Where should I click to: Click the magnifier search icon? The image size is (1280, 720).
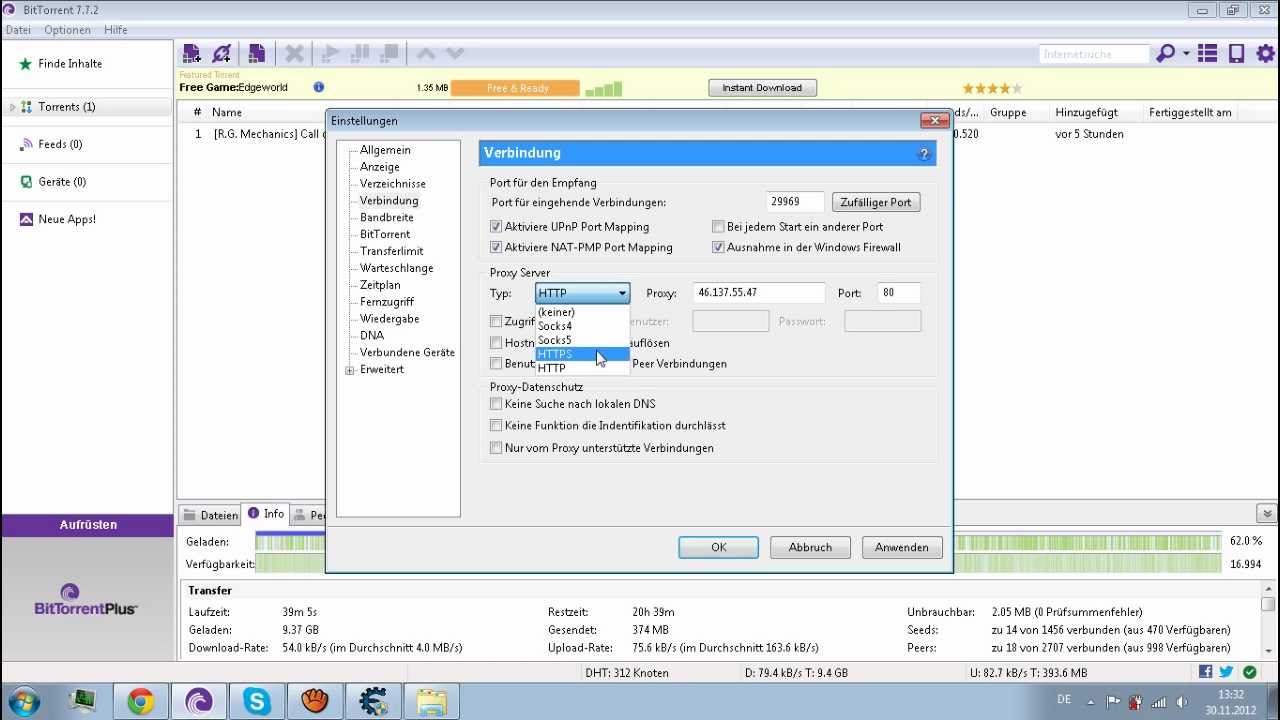tap(1165, 54)
